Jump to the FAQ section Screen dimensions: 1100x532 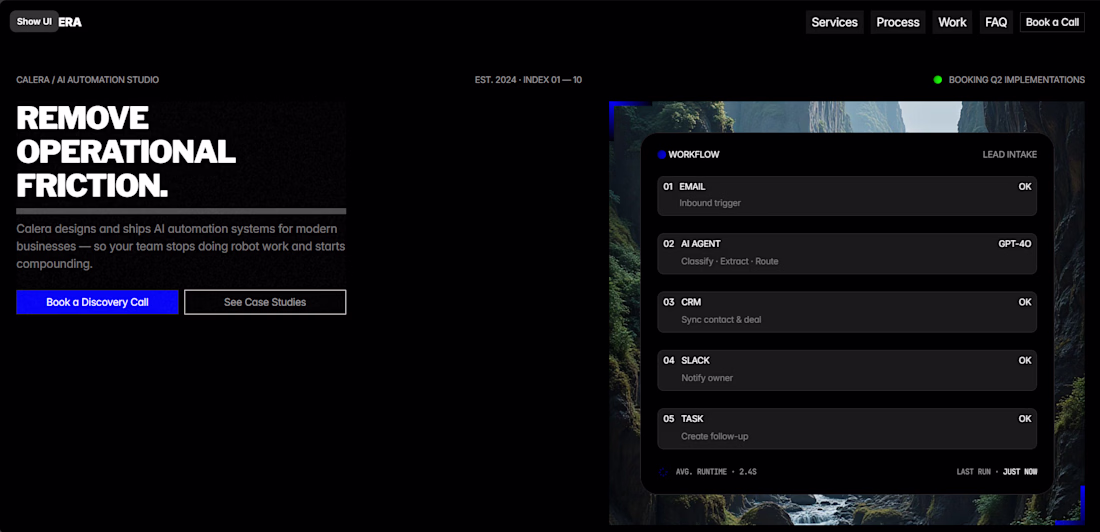pyautogui.click(x=995, y=22)
